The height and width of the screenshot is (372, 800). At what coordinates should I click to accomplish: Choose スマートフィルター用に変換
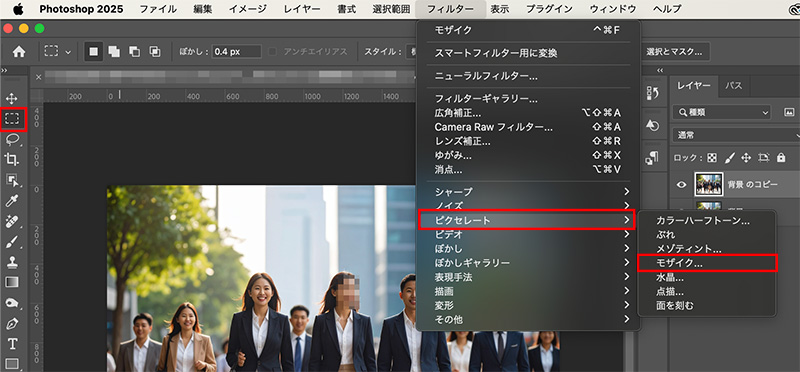click(528, 54)
